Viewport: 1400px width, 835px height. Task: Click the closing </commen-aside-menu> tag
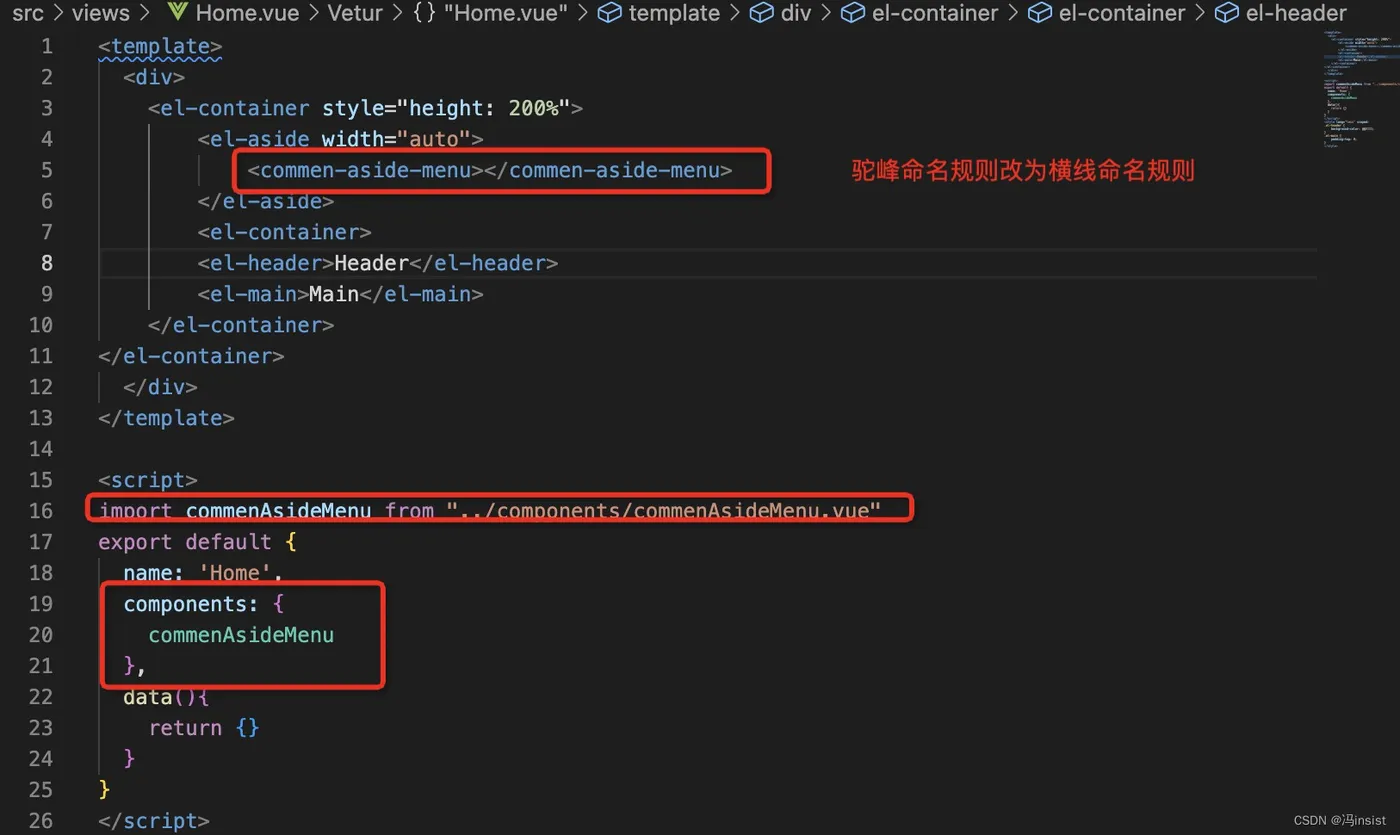coord(608,170)
